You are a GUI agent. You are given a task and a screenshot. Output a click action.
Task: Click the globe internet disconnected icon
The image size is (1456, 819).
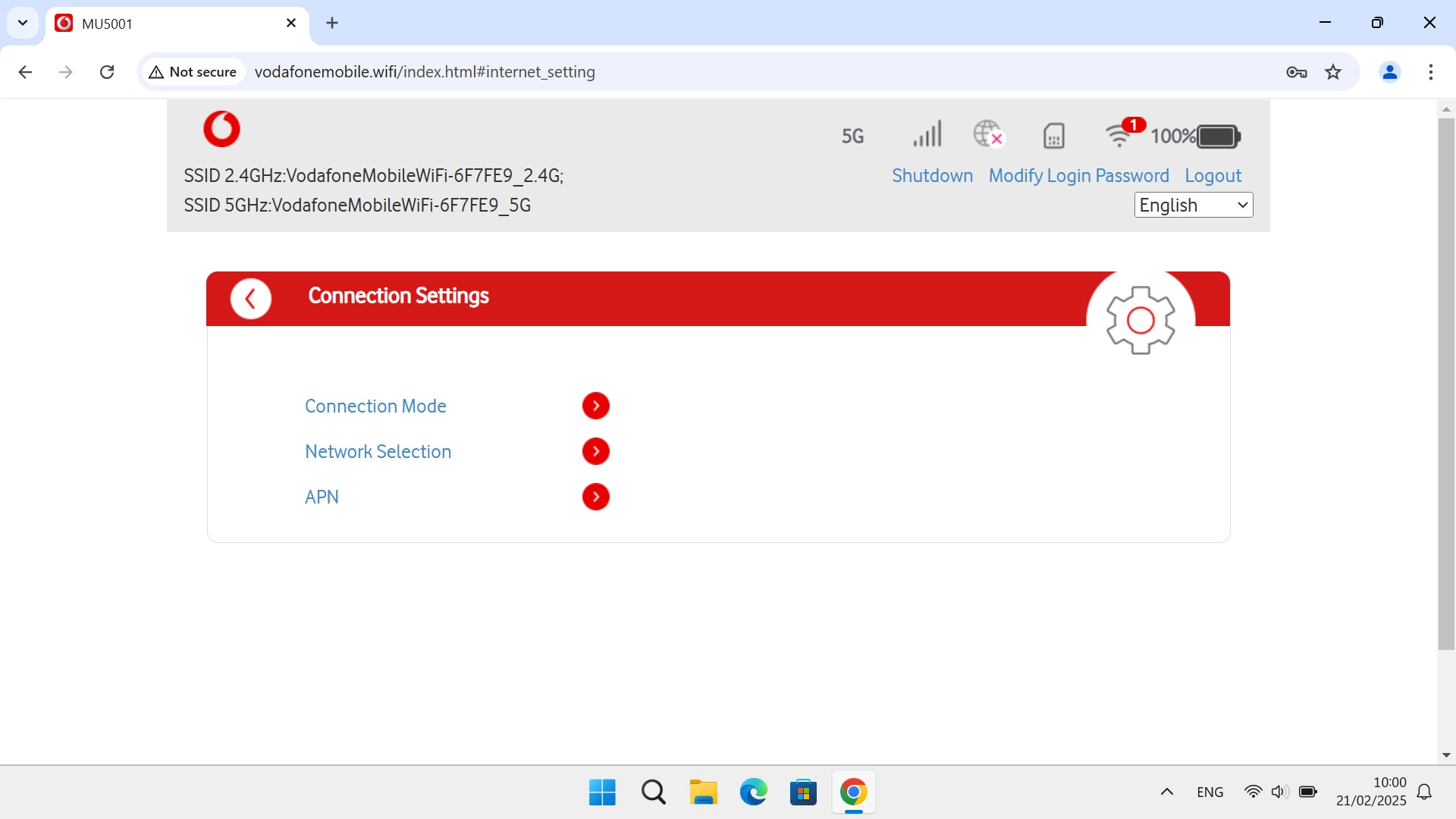988,133
